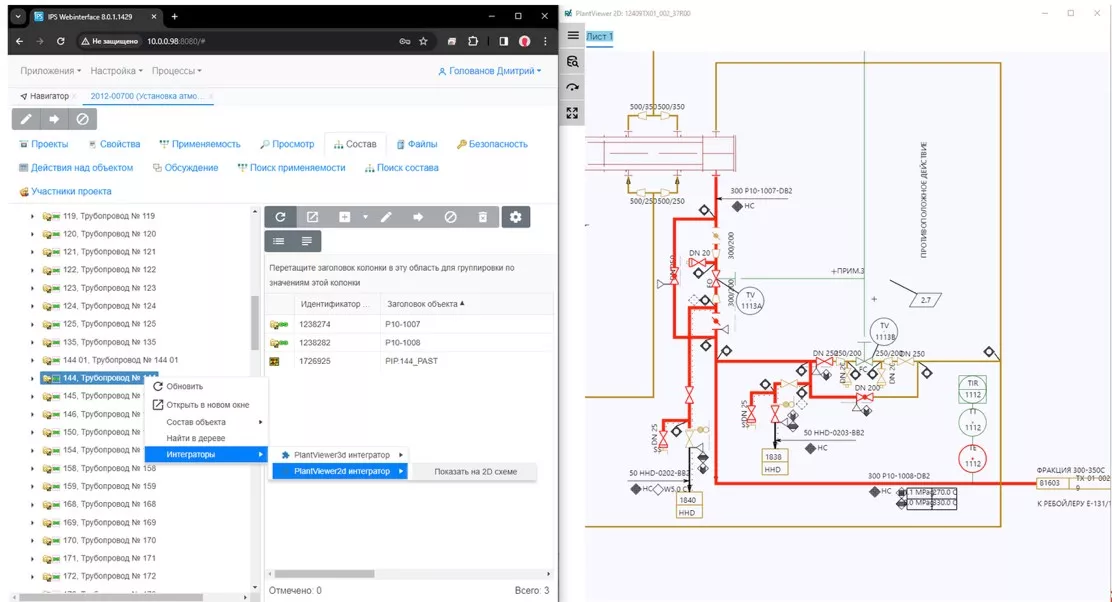1112x602 pixels.
Task: Click the open-in-new-window icon in the toolbar
Action: point(312,217)
